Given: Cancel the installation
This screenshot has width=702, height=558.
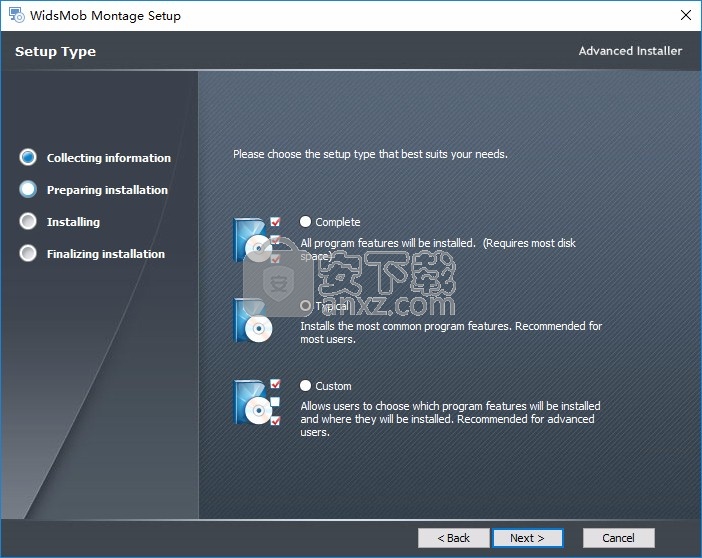Looking at the screenshot, I should coord(618,538).
